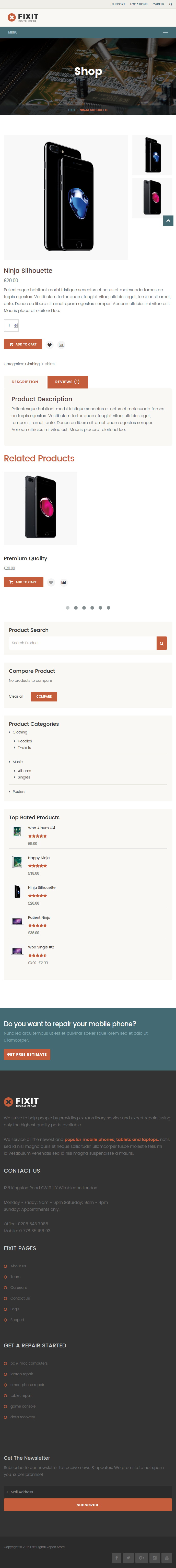Click compare chart icon beside main Add to Cart
176x1568 pixels.
[61, 344]
